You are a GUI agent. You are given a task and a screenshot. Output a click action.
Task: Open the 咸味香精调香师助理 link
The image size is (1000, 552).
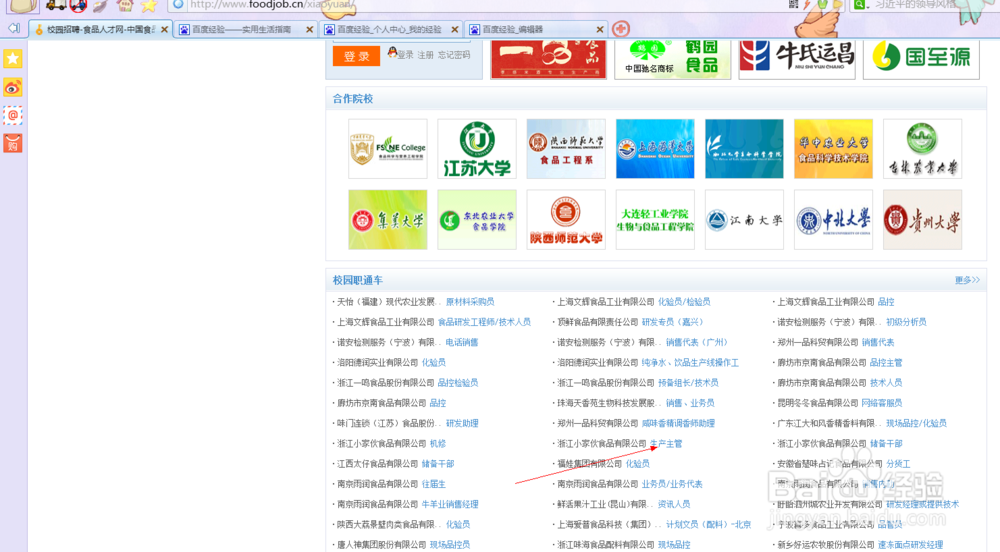point(678,423)
